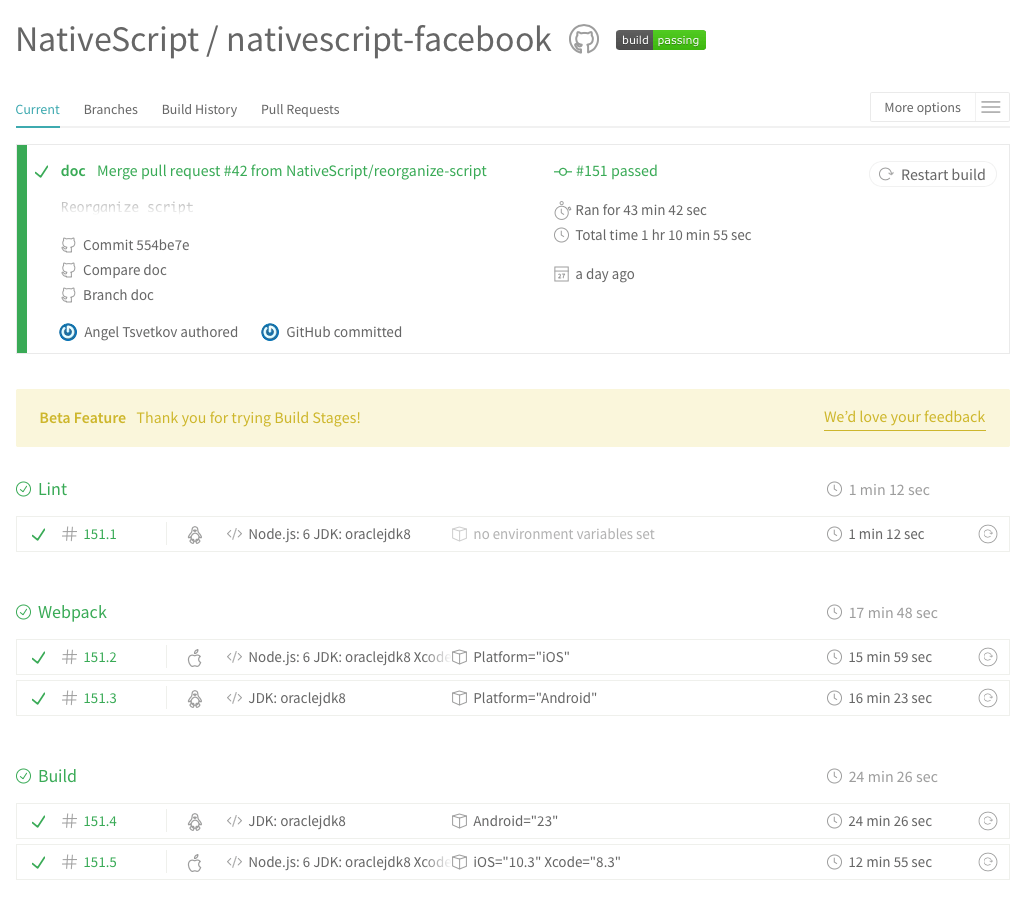
Task: Open Commit 554be7e link
Action: tap(136, 245)
